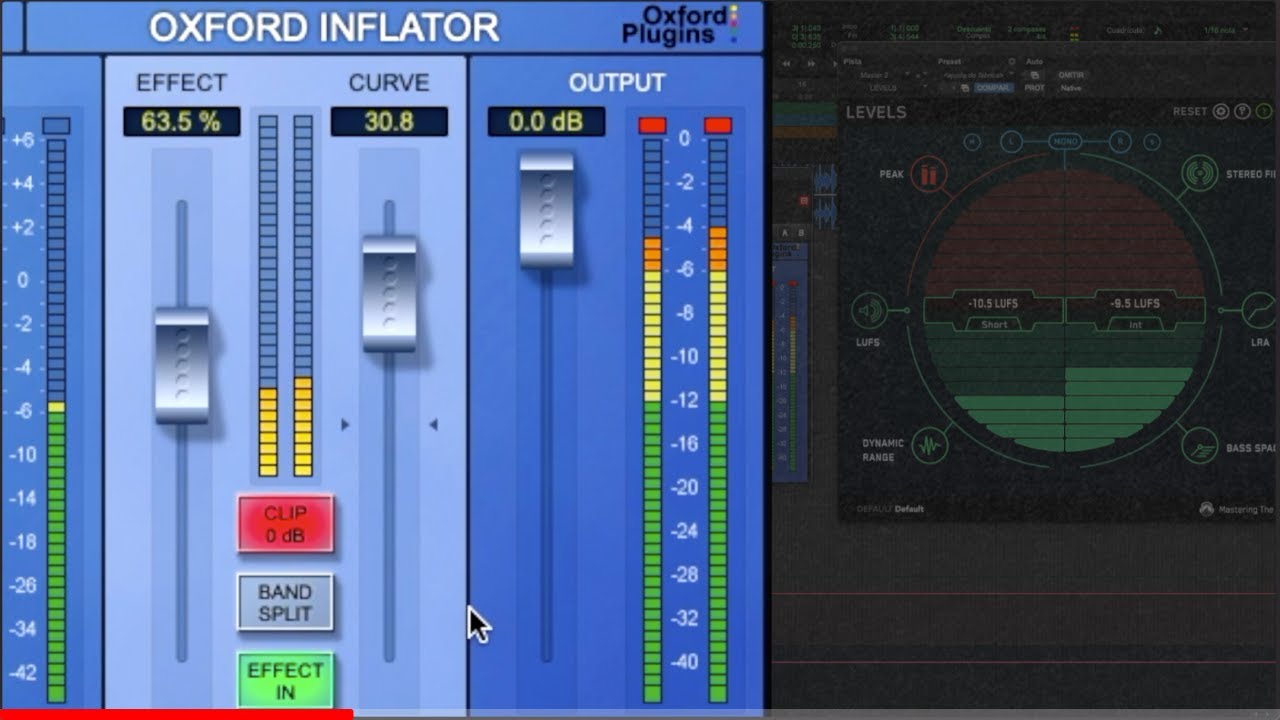This screenshot has width=1280, height=720.
Task: Click the left arrow beside CURVE slider
Action: (345, 425)
